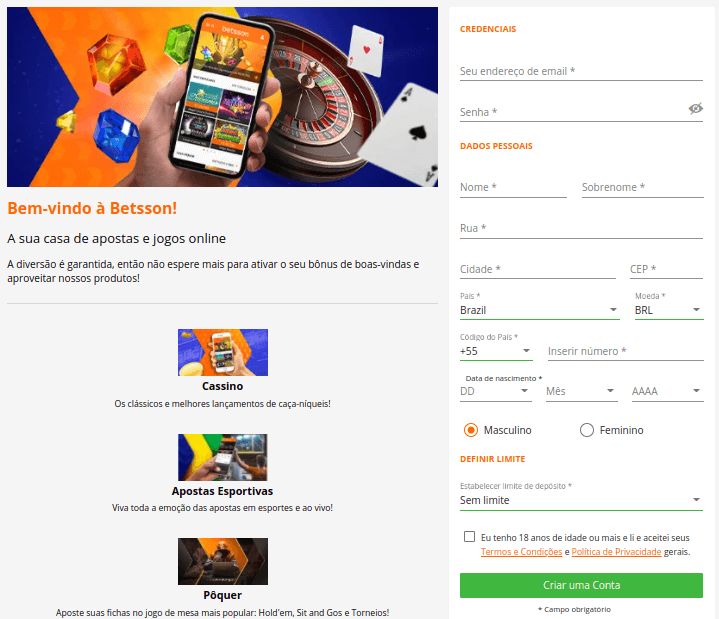Select the Feminino radio button
The width and height of the screenshot is (719, 619).
pos(586,430)
